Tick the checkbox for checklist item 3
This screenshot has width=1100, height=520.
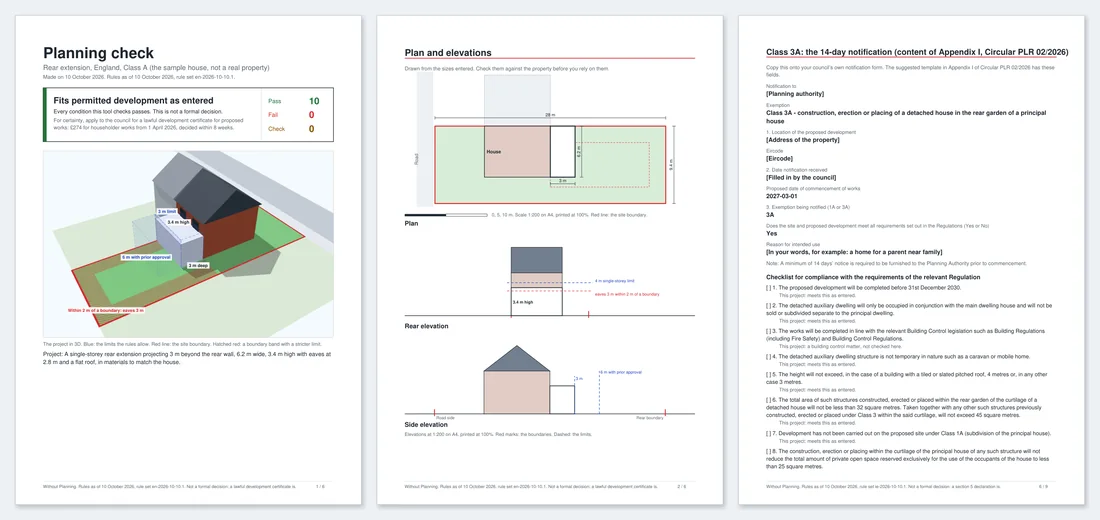click(x=769, y=331)
